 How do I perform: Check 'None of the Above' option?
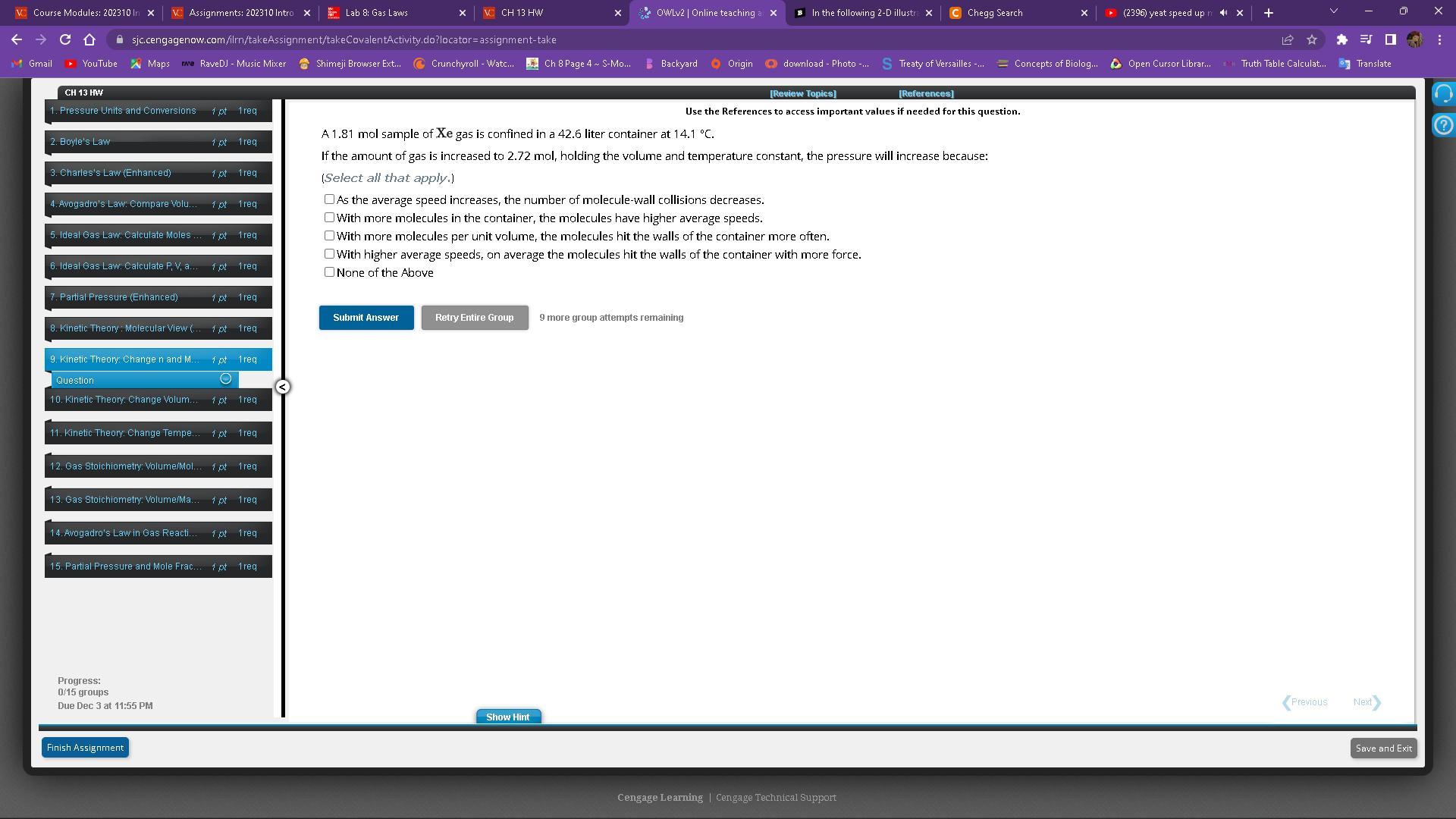pyautogui.click(x=329, y=272)
